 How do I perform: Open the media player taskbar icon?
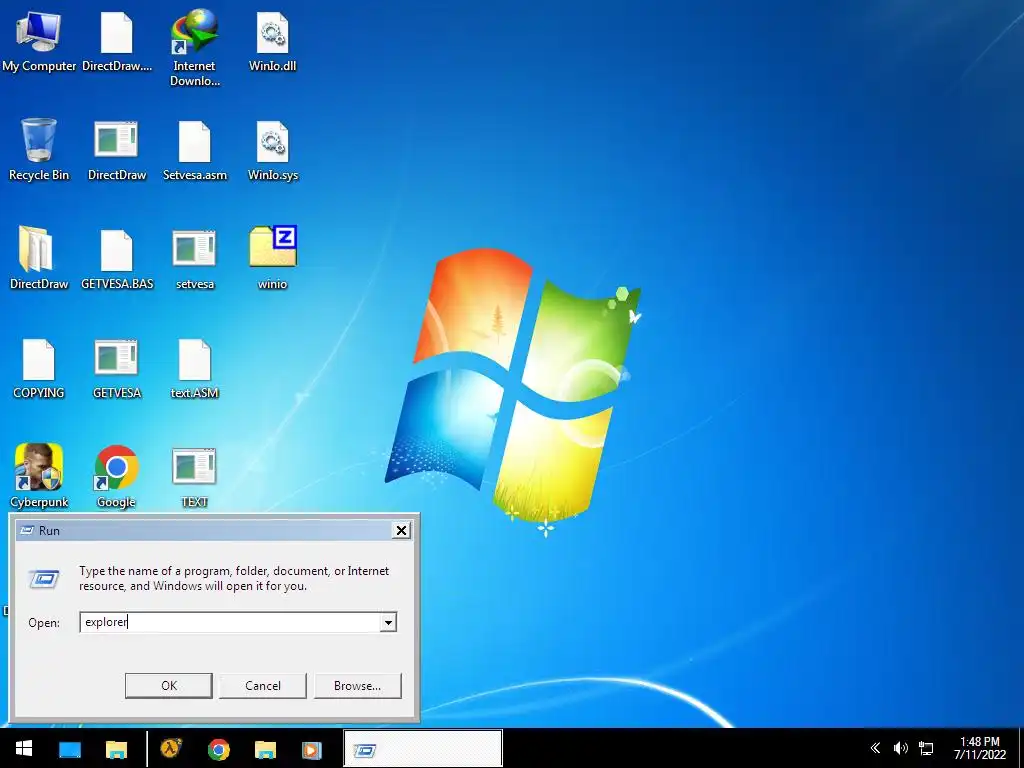[x=312, y=749]
